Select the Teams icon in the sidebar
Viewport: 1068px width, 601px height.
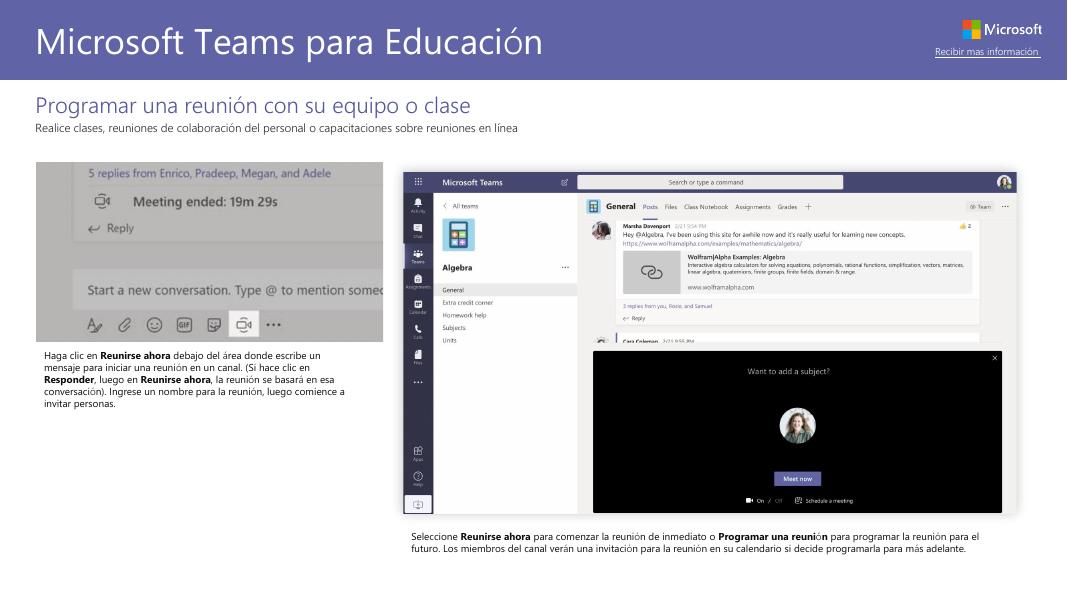click(x=418, y=256)
